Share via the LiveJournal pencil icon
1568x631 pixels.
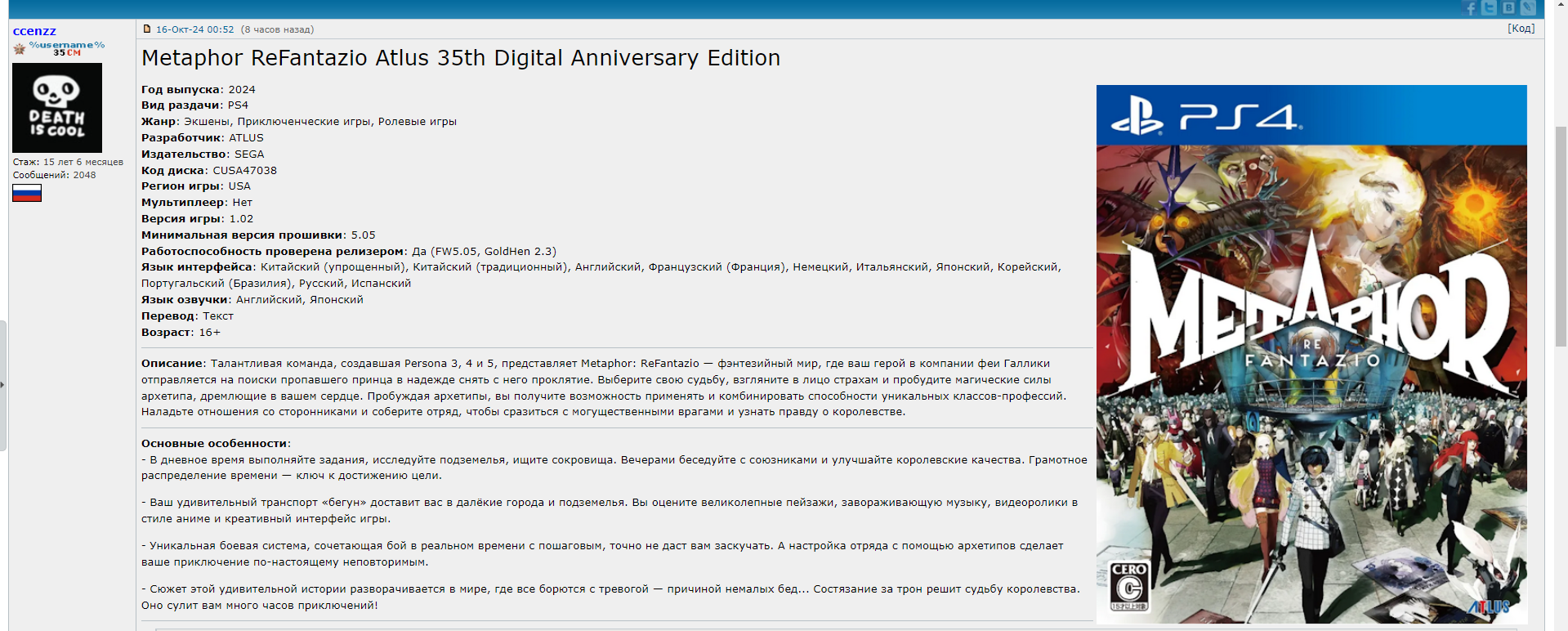click(x=1528, y=8)
